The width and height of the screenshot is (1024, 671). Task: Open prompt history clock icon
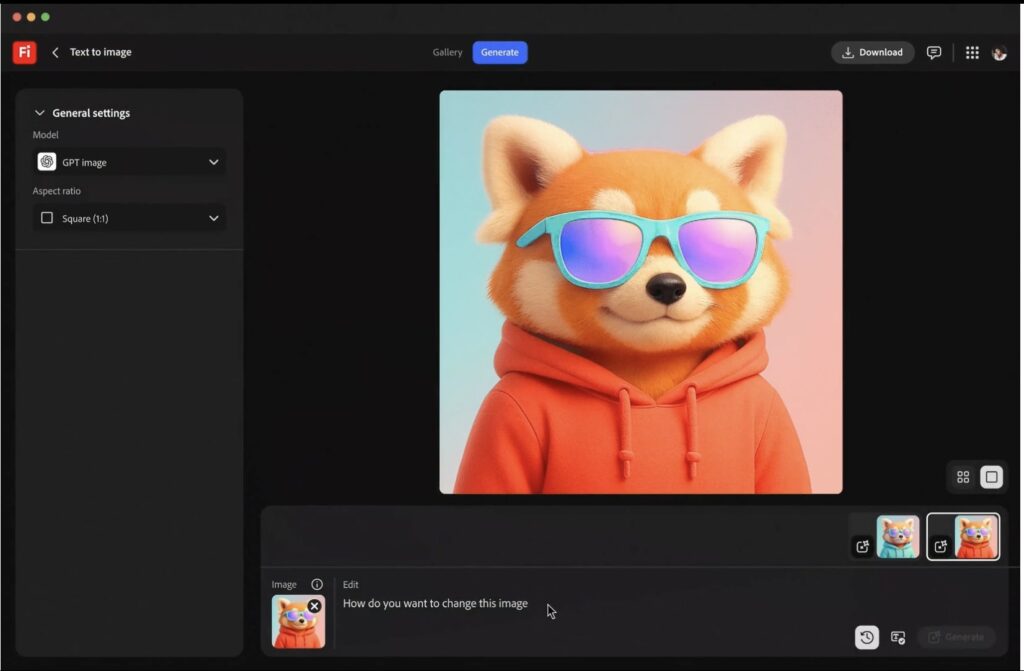(867, 637)
